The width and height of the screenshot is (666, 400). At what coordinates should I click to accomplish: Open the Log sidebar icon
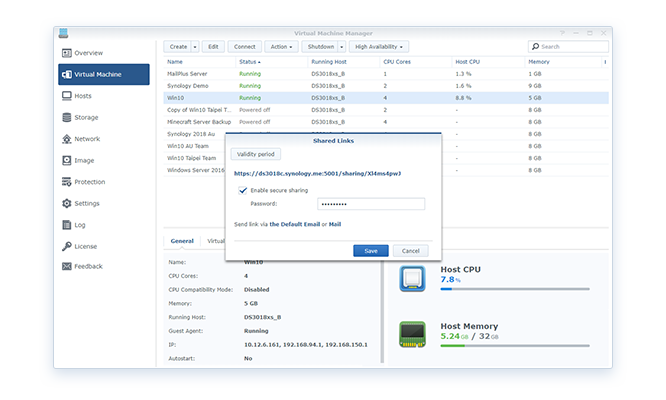click(x=67, y=225)
